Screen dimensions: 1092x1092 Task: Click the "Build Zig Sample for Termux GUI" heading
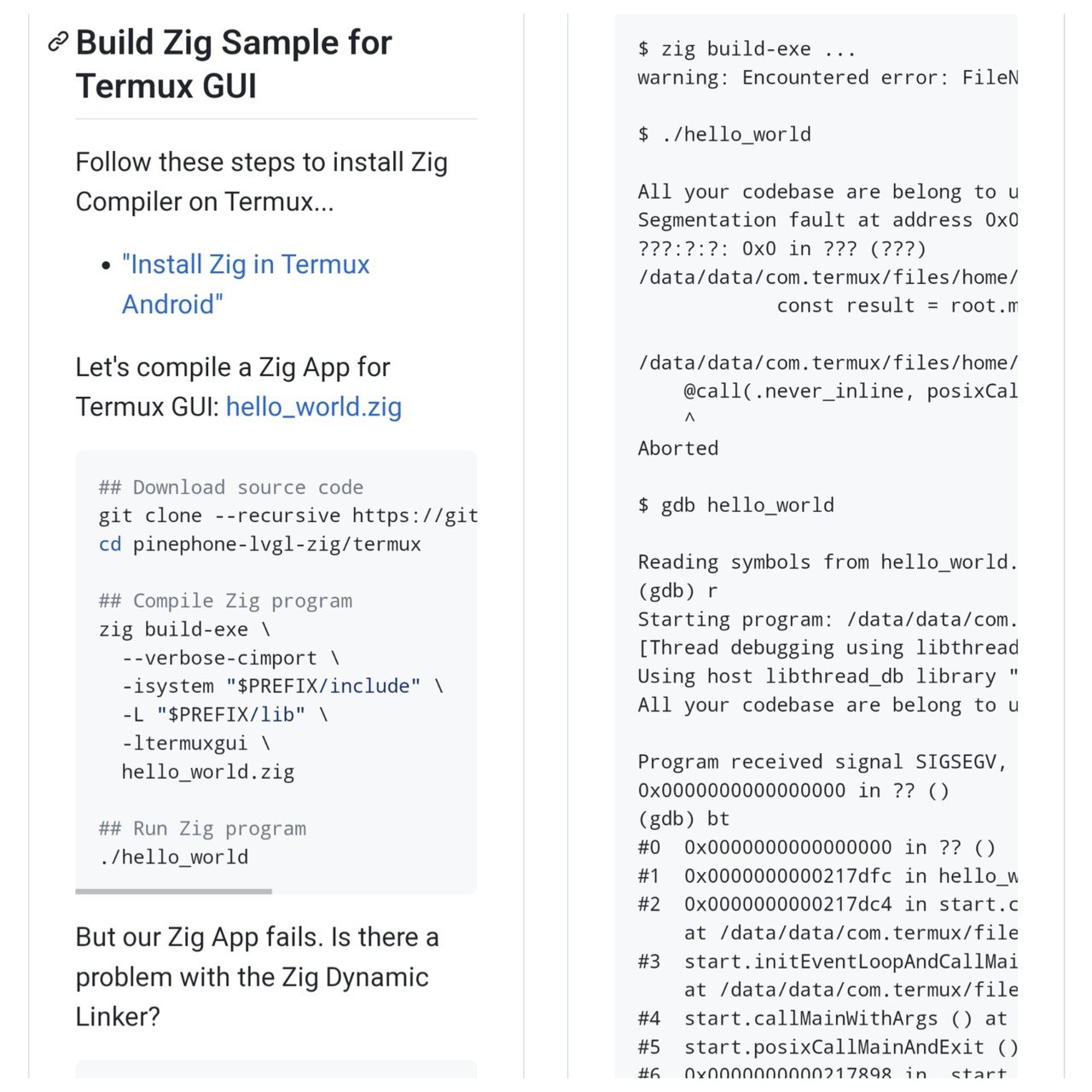click(233, 64)
